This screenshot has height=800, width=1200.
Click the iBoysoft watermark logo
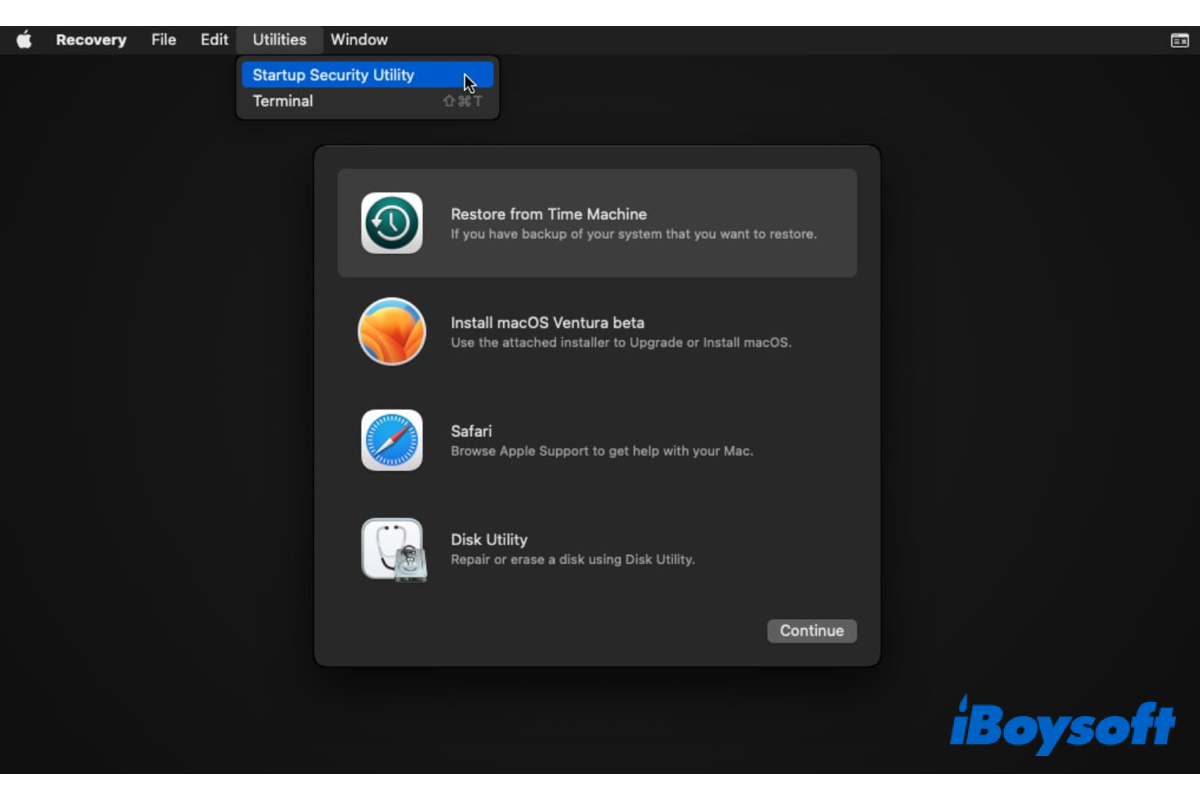tap(1061, 724)
